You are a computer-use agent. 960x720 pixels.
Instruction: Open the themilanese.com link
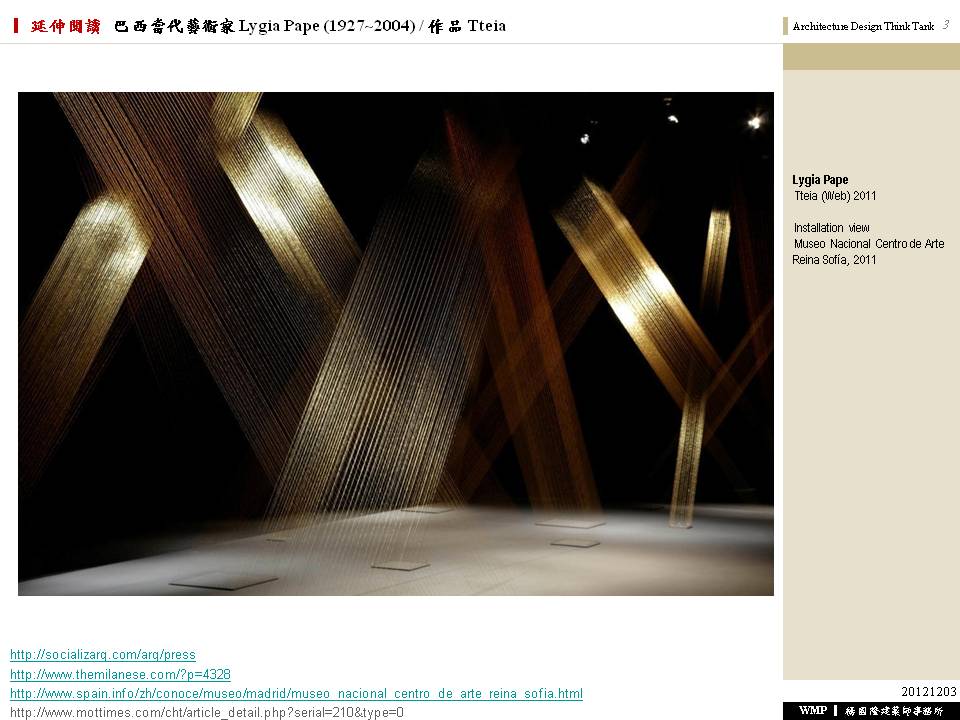pyautogui.click(x=120, y=674)
